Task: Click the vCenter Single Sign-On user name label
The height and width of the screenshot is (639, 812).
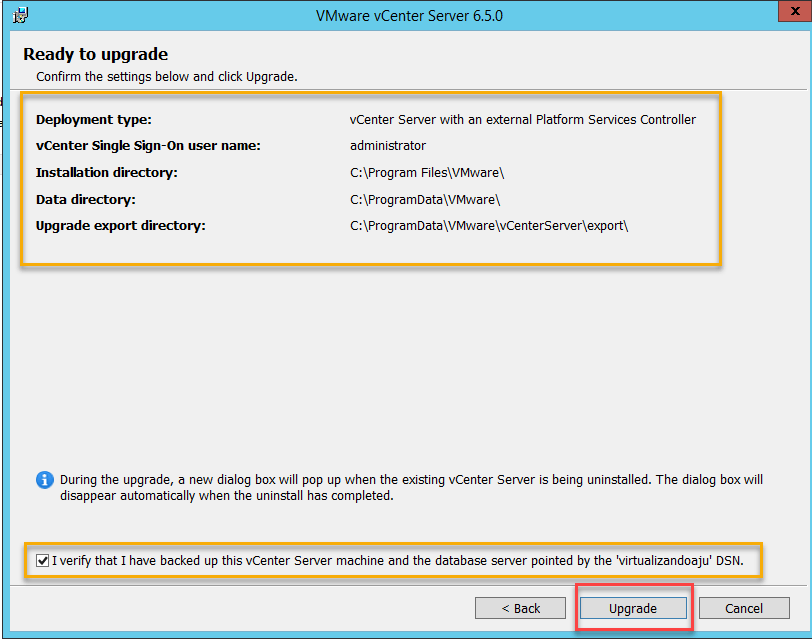Action: 148,146
